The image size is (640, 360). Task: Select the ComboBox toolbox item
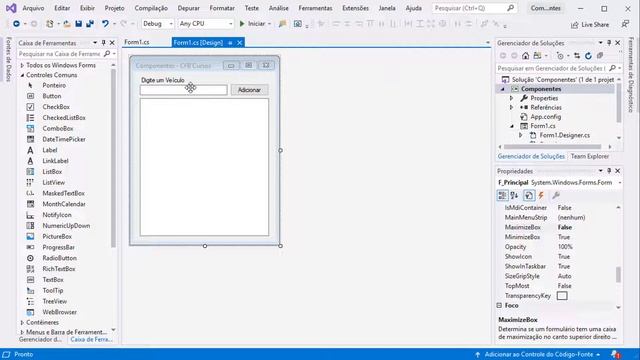point(58,129)
